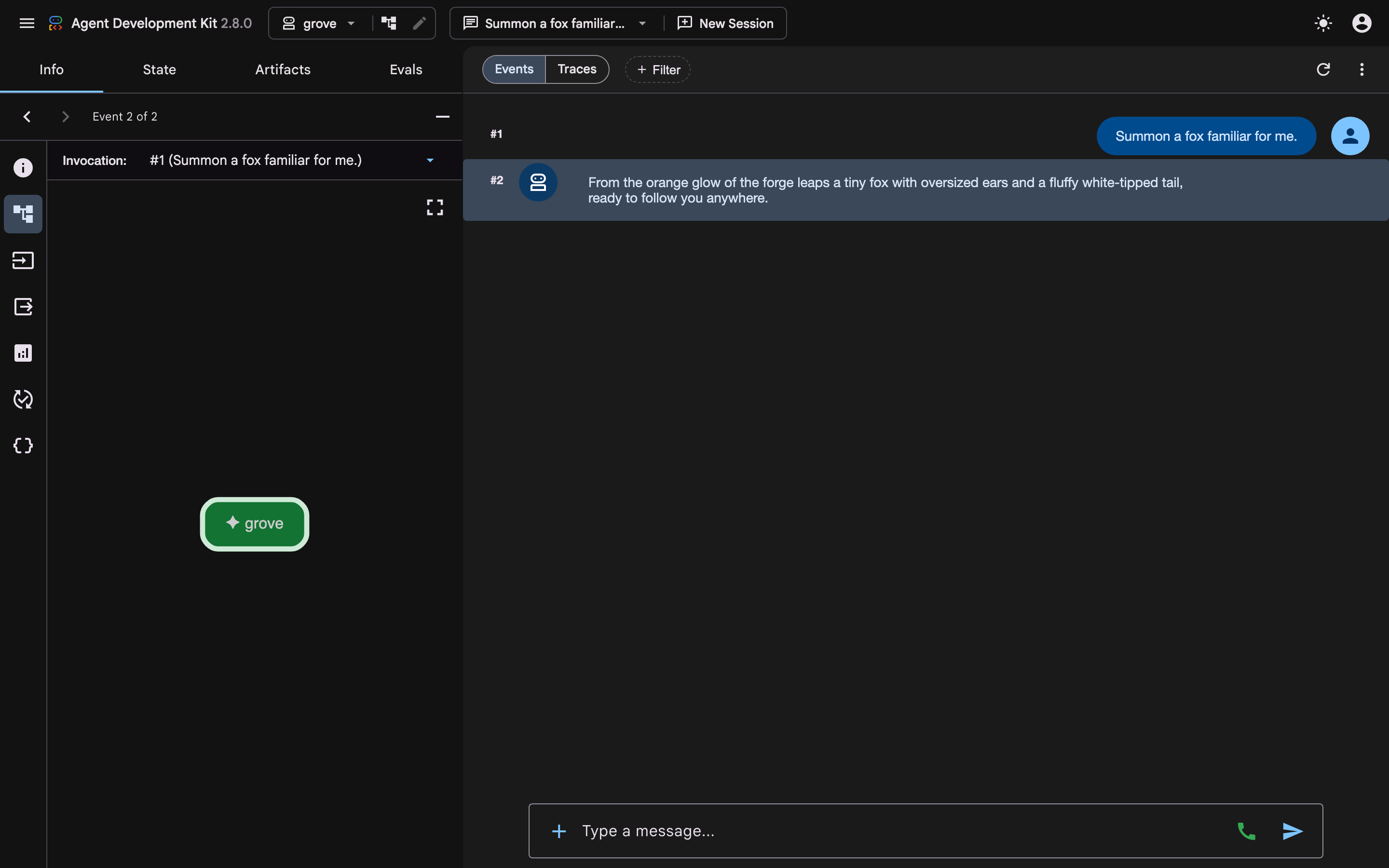Image resolution: width=1389 pixels, height=868 pixels.
Task: Open the metrics bar chart sidebar icon
Action: tap(23, 353)
